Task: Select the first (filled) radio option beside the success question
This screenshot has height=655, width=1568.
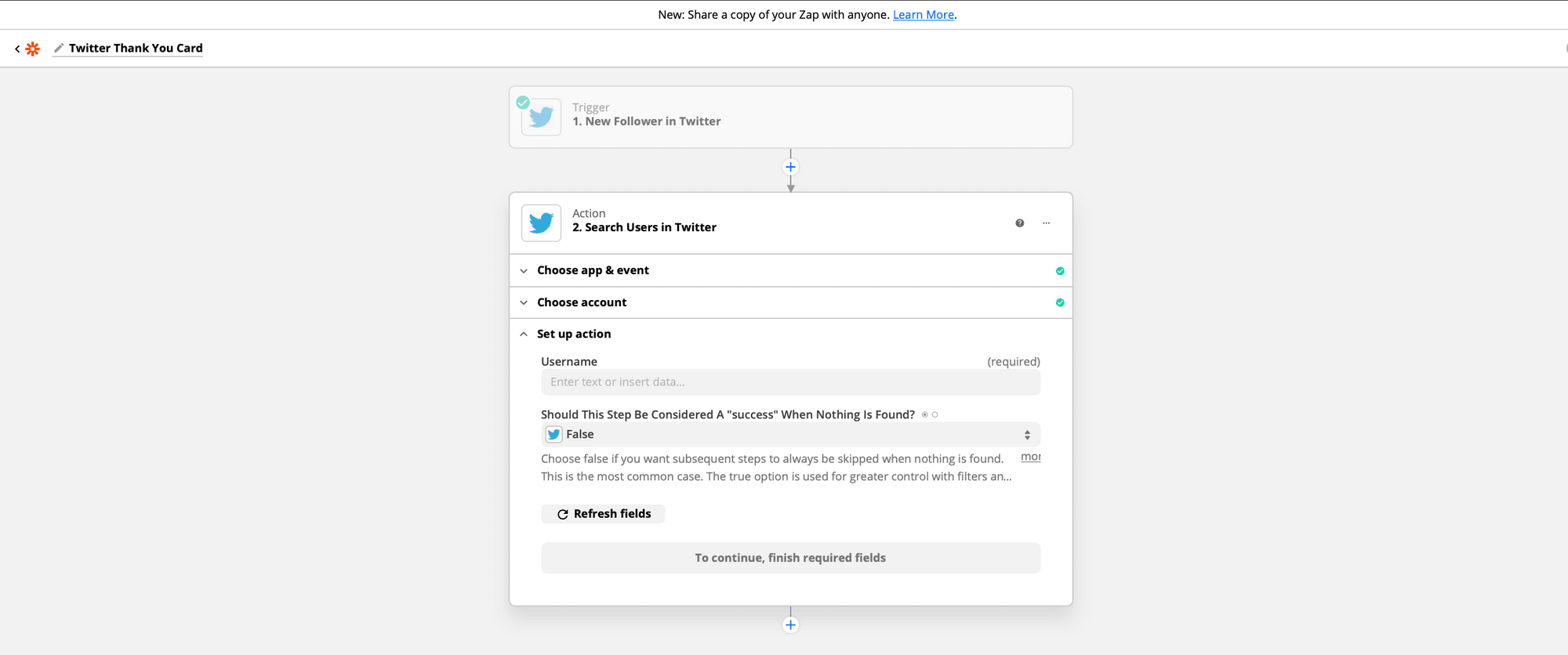Action: tap(925, 414)
